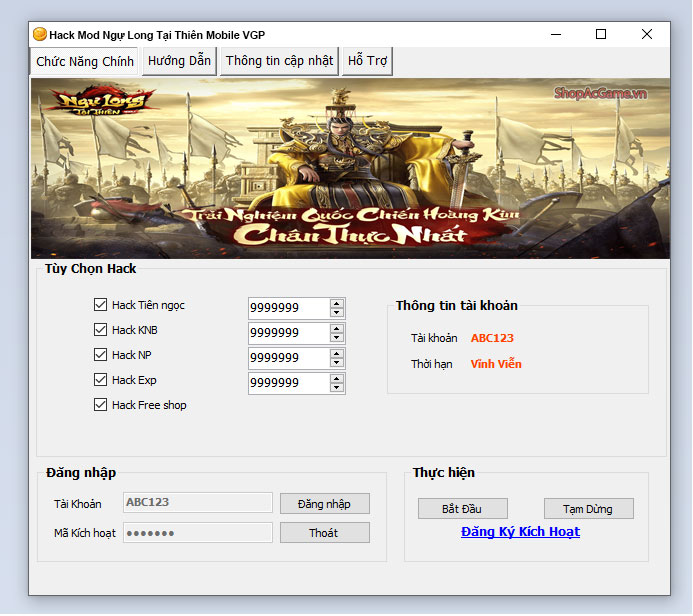Decrease the Hack KNB value with down arrow
693x616 pixels.
click(337, 338)
